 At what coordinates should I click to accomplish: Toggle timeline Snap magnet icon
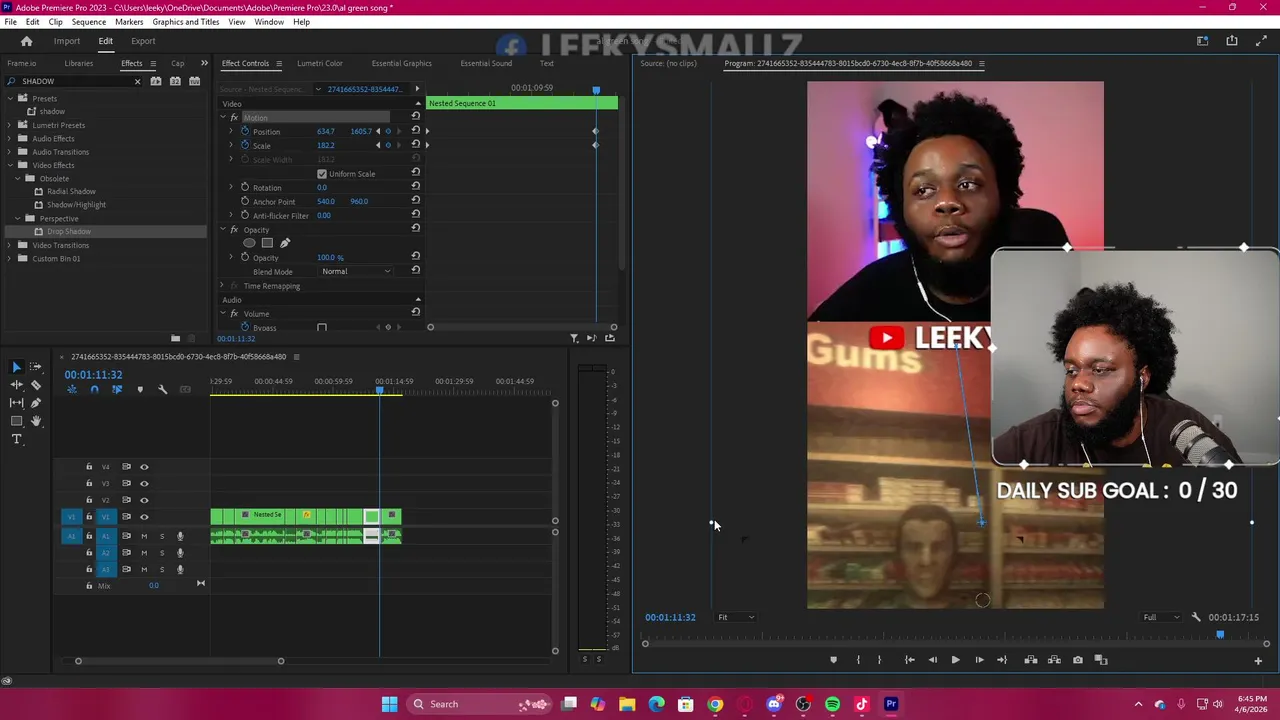94,389
